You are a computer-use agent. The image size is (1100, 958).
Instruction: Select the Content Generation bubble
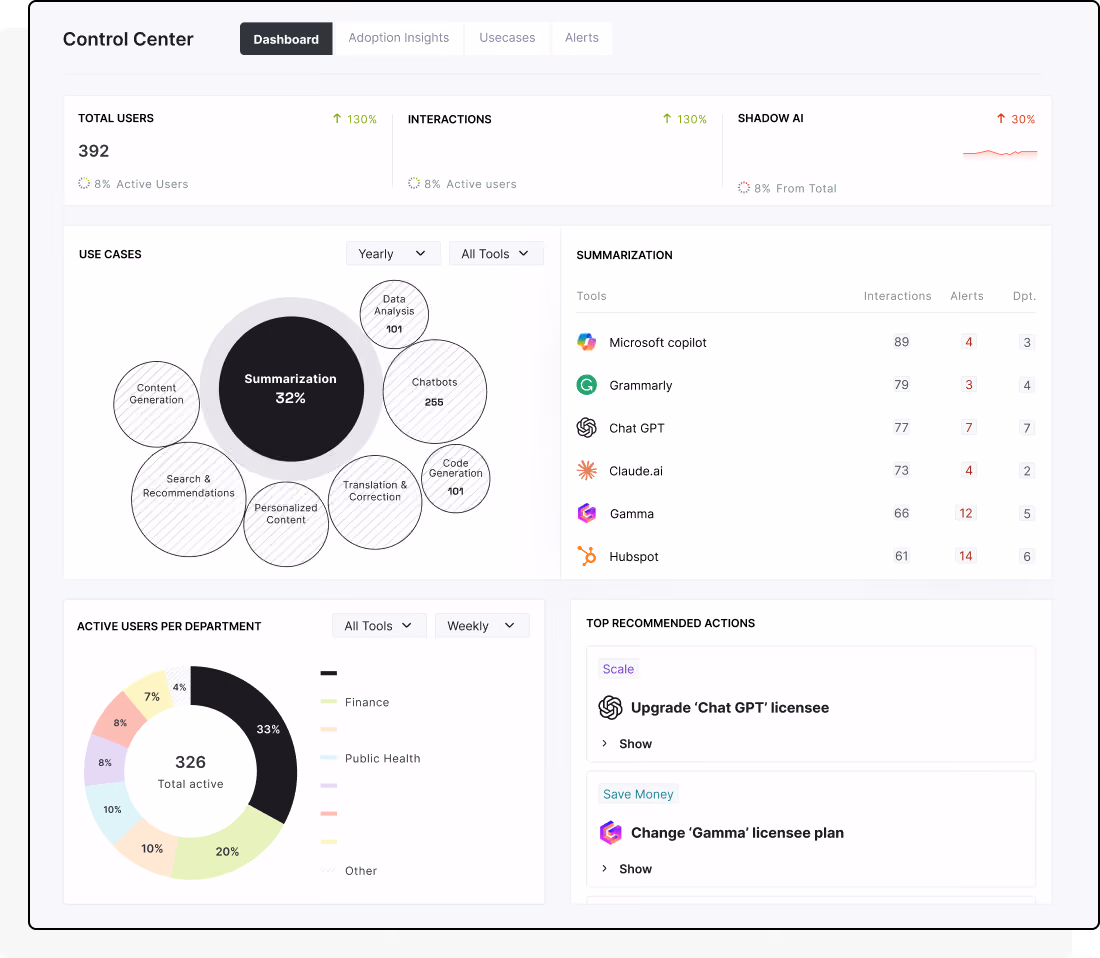pyautogui.click(x=156, y=404)
